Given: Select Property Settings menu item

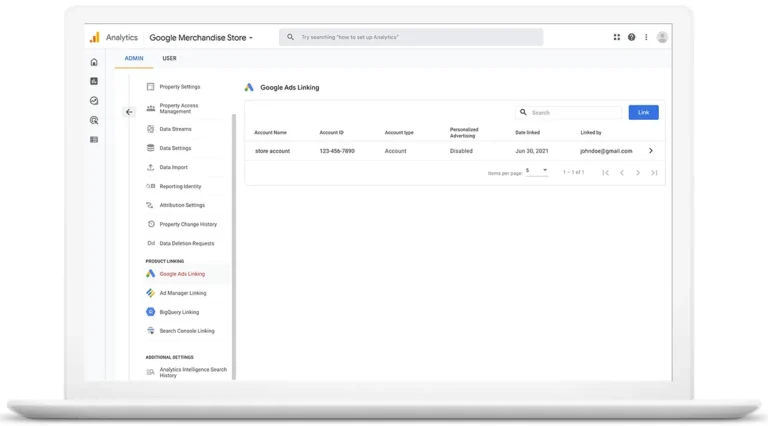Looking at the screenshot, I should tap(180, 87).
